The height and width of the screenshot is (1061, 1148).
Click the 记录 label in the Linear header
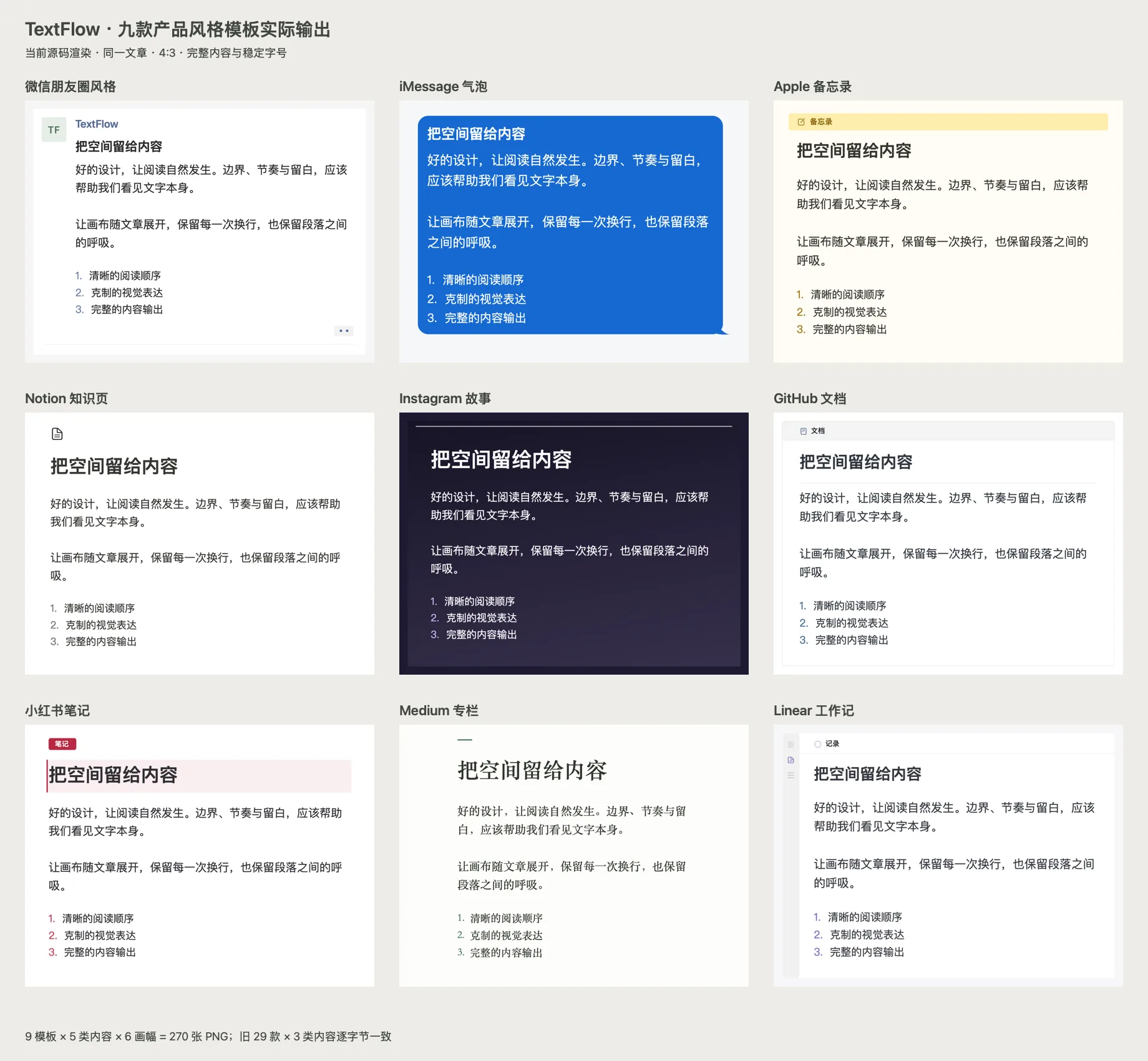click(832, 744)
